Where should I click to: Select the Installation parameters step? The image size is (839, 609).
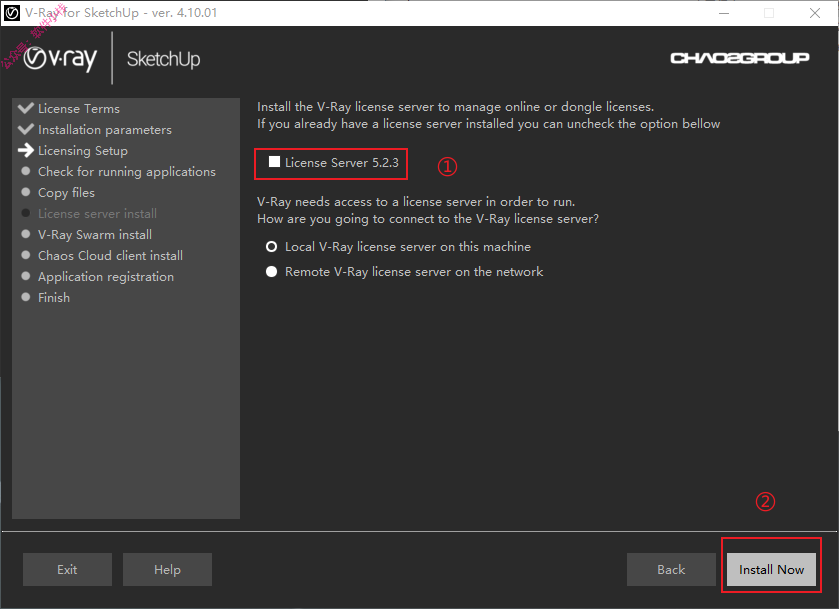(105, 130)
